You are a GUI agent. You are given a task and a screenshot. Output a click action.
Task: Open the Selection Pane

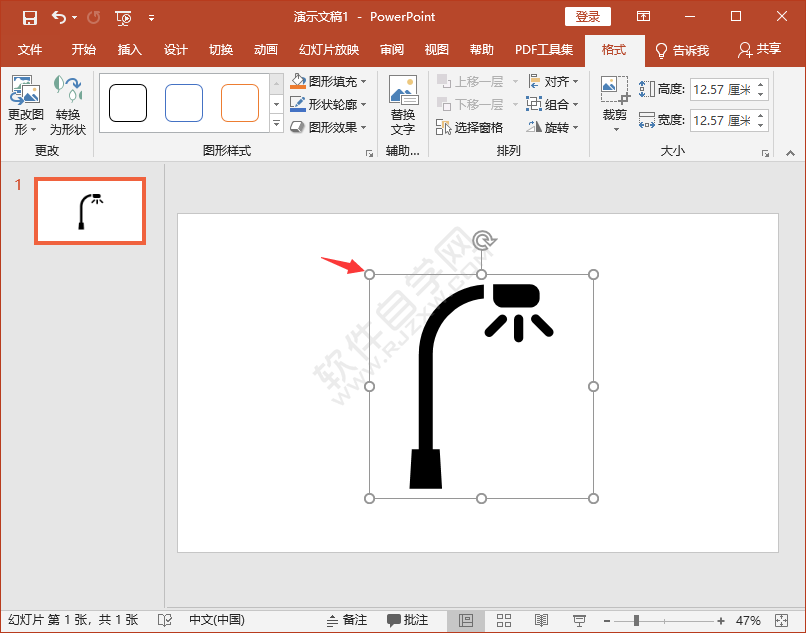point(470,128)
